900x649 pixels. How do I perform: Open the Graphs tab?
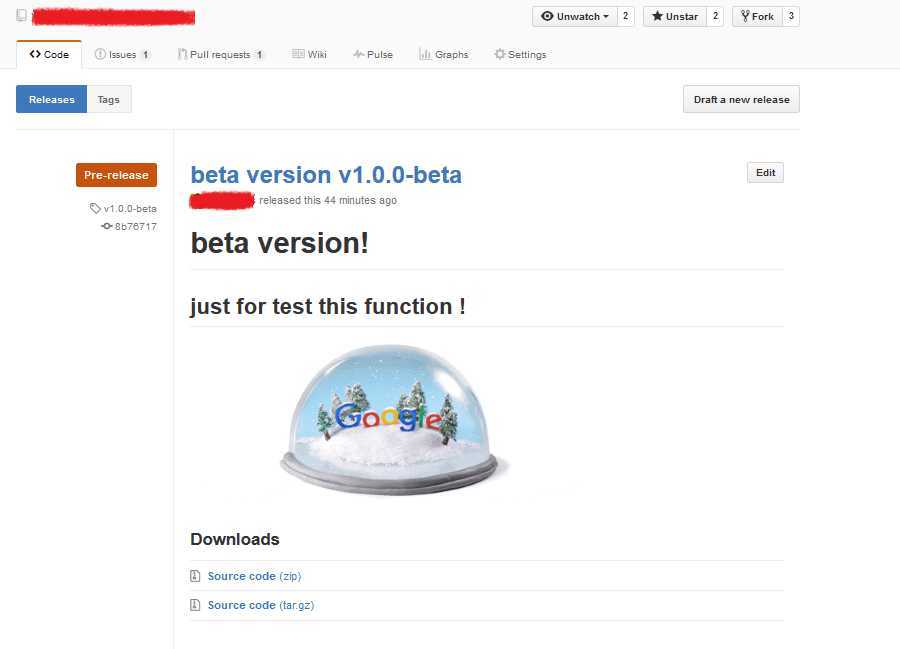coord(443,54)
